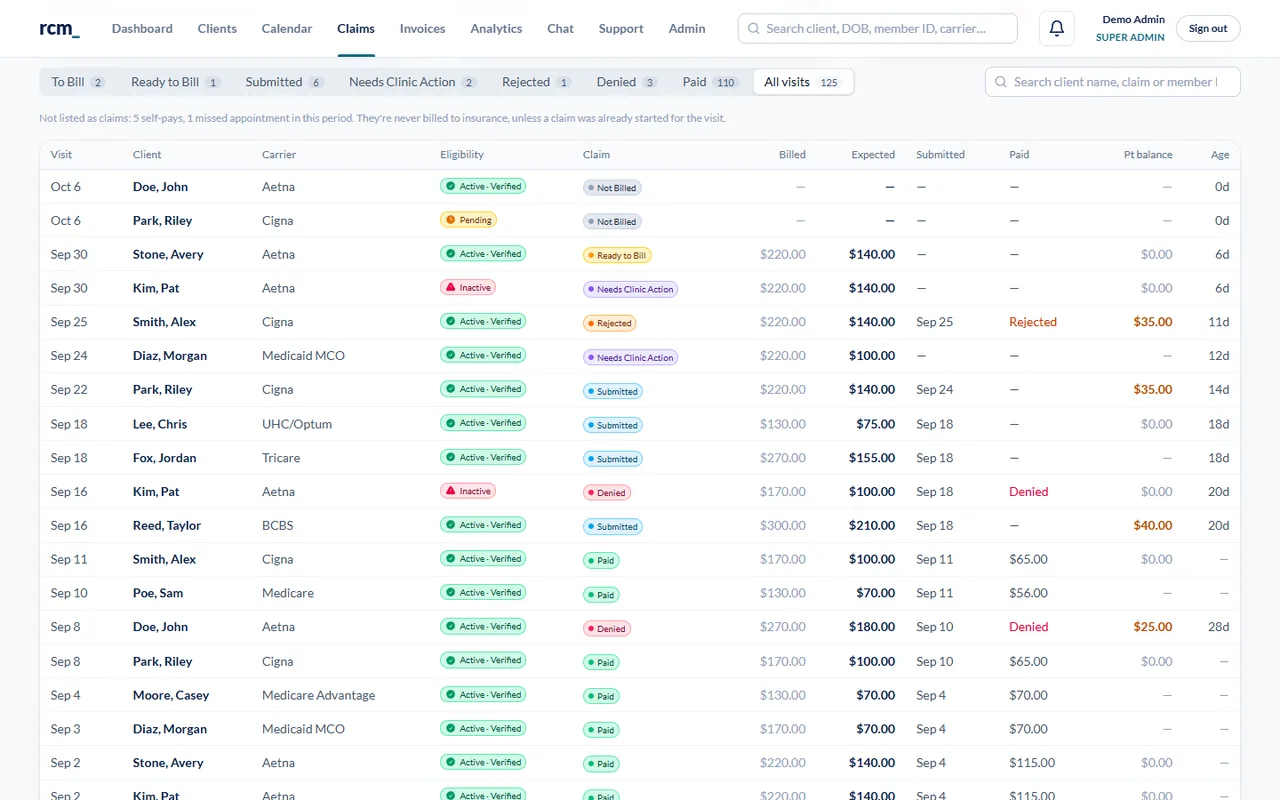Go to Support
The image size is (1280, 800).
click(x=621, y=28)
